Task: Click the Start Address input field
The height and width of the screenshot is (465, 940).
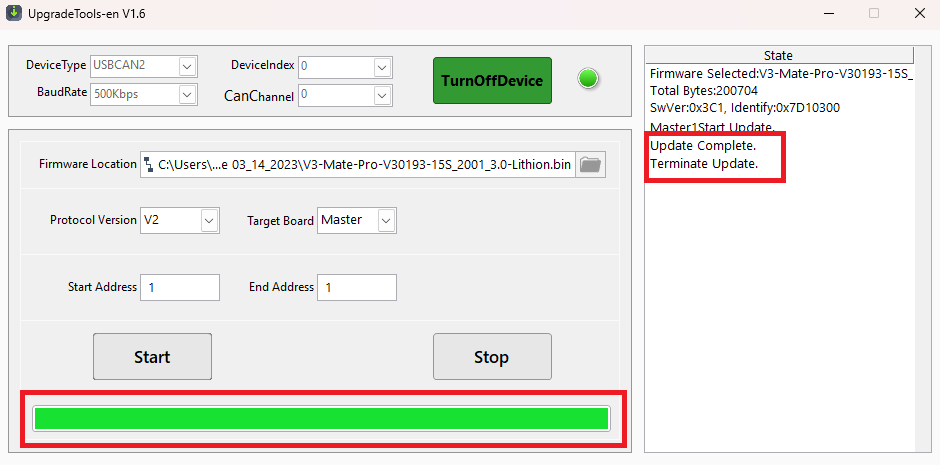Action: tap(180, 287)
